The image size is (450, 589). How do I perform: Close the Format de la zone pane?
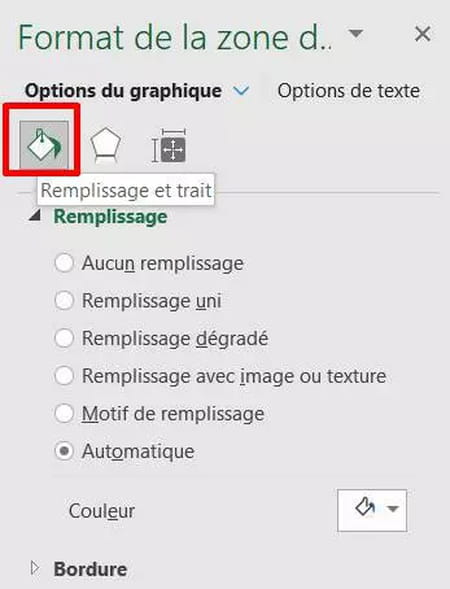423,34
